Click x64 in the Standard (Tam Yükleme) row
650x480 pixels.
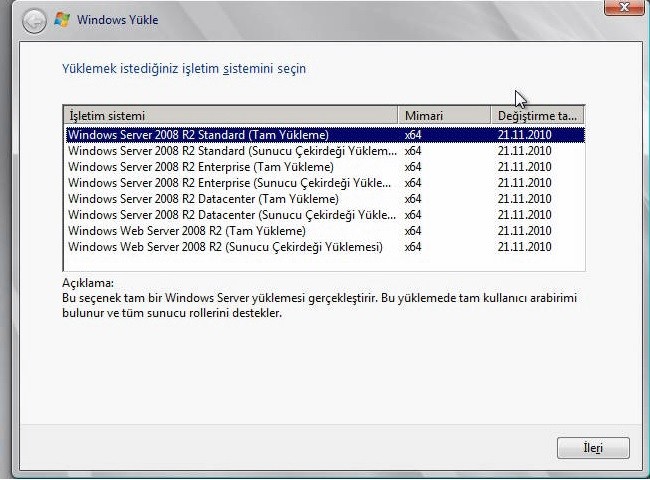(x=413, y=135)
